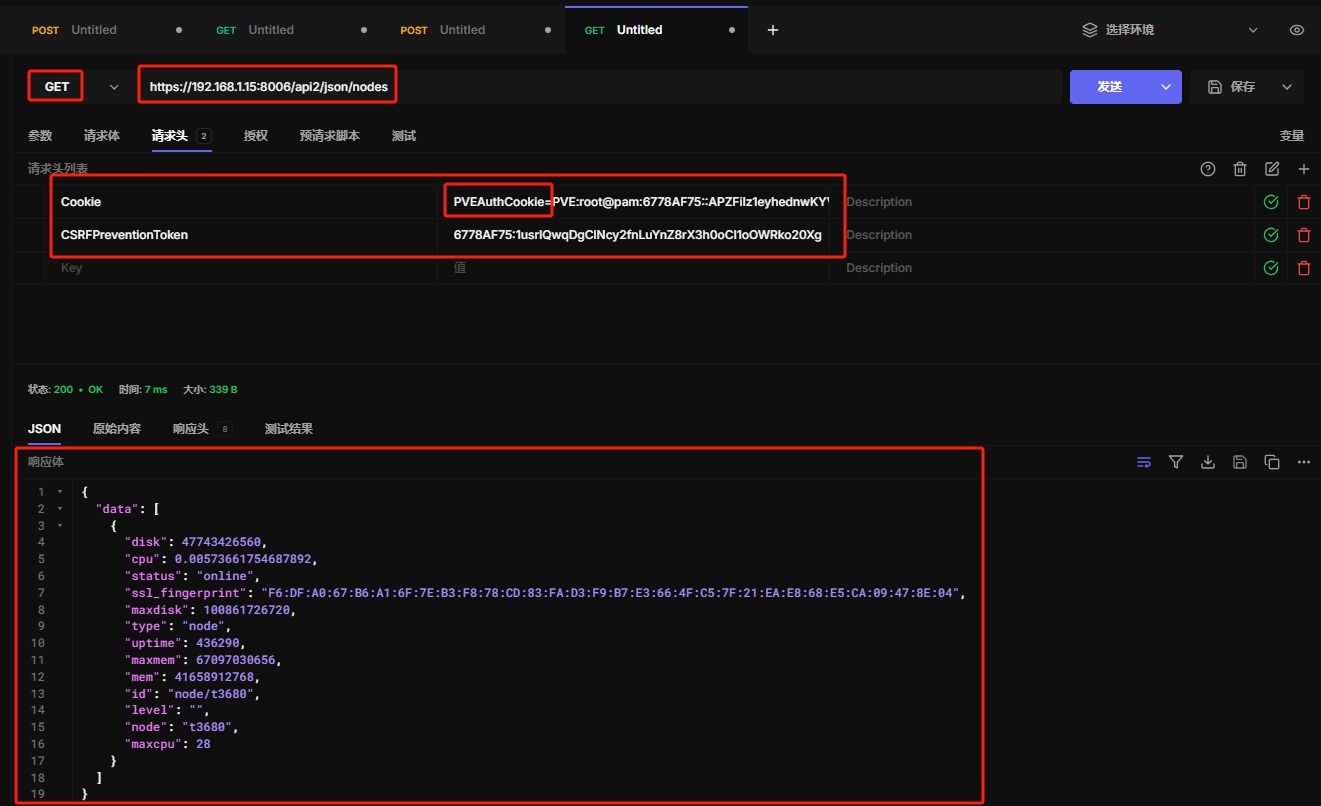The height and width of the screenshot is (806, 1321).
Task: Click the 发送 send button
Action: 1109,87
